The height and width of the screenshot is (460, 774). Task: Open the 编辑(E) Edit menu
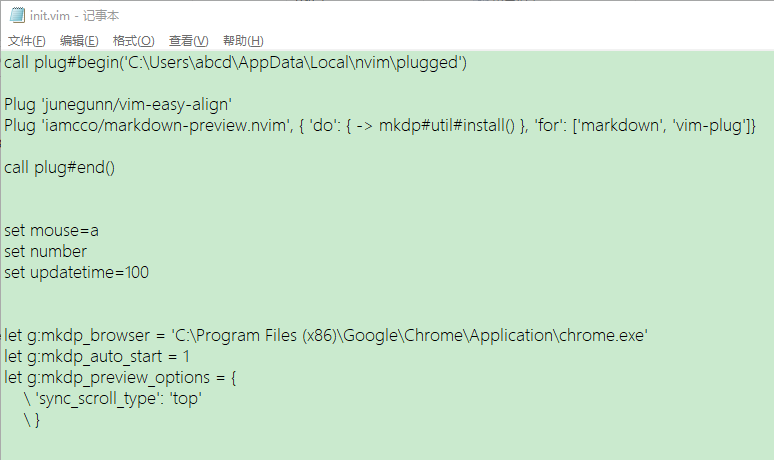pyautogui.click(x=79, y=41)
